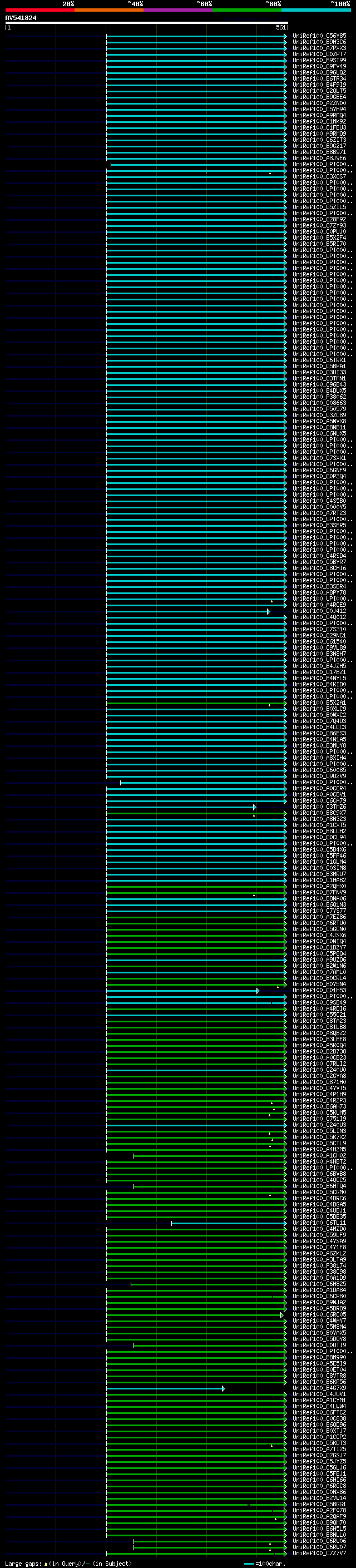Open UniRef100_A8J9E6 entry
The height and width of the screenshot is (1568, 356).
pos(319,159)
